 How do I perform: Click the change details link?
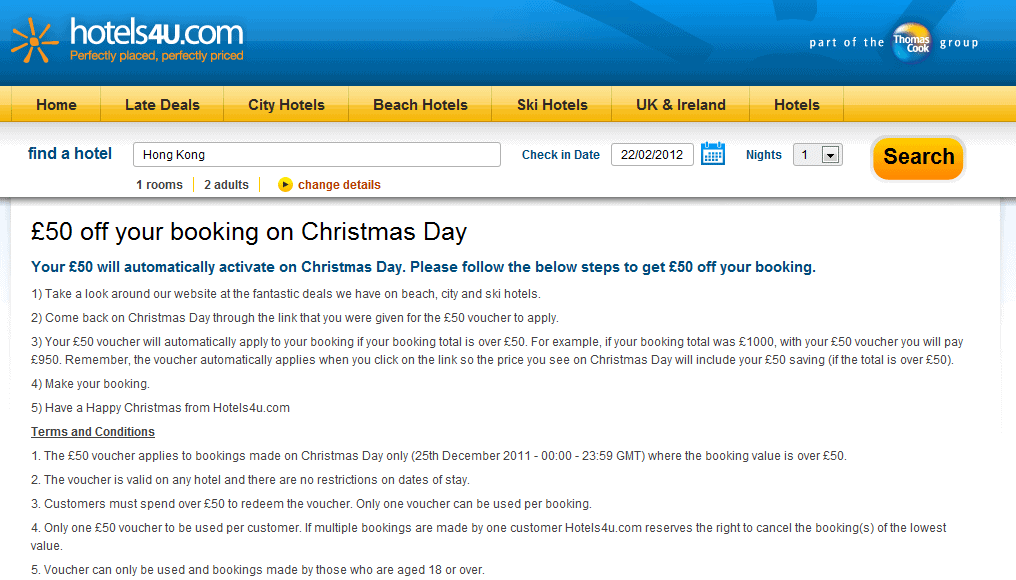point(339,185)
